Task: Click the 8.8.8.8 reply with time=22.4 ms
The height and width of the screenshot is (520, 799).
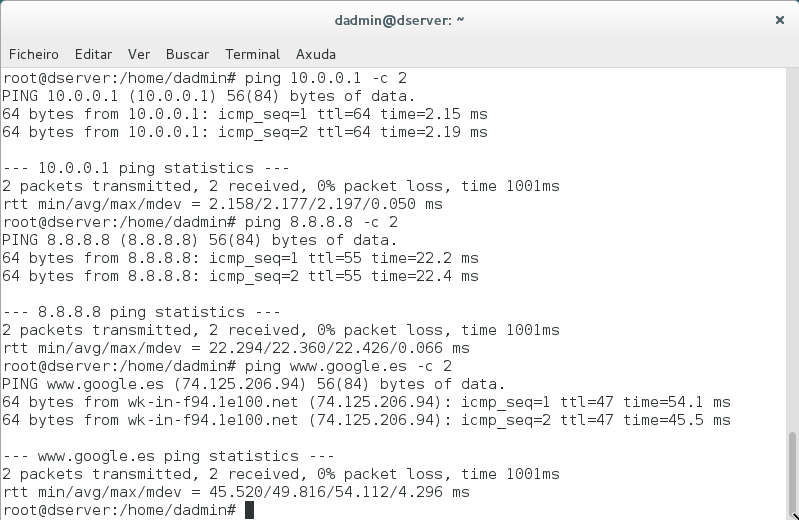Action: pyautogui.click(x=240, y=276)
